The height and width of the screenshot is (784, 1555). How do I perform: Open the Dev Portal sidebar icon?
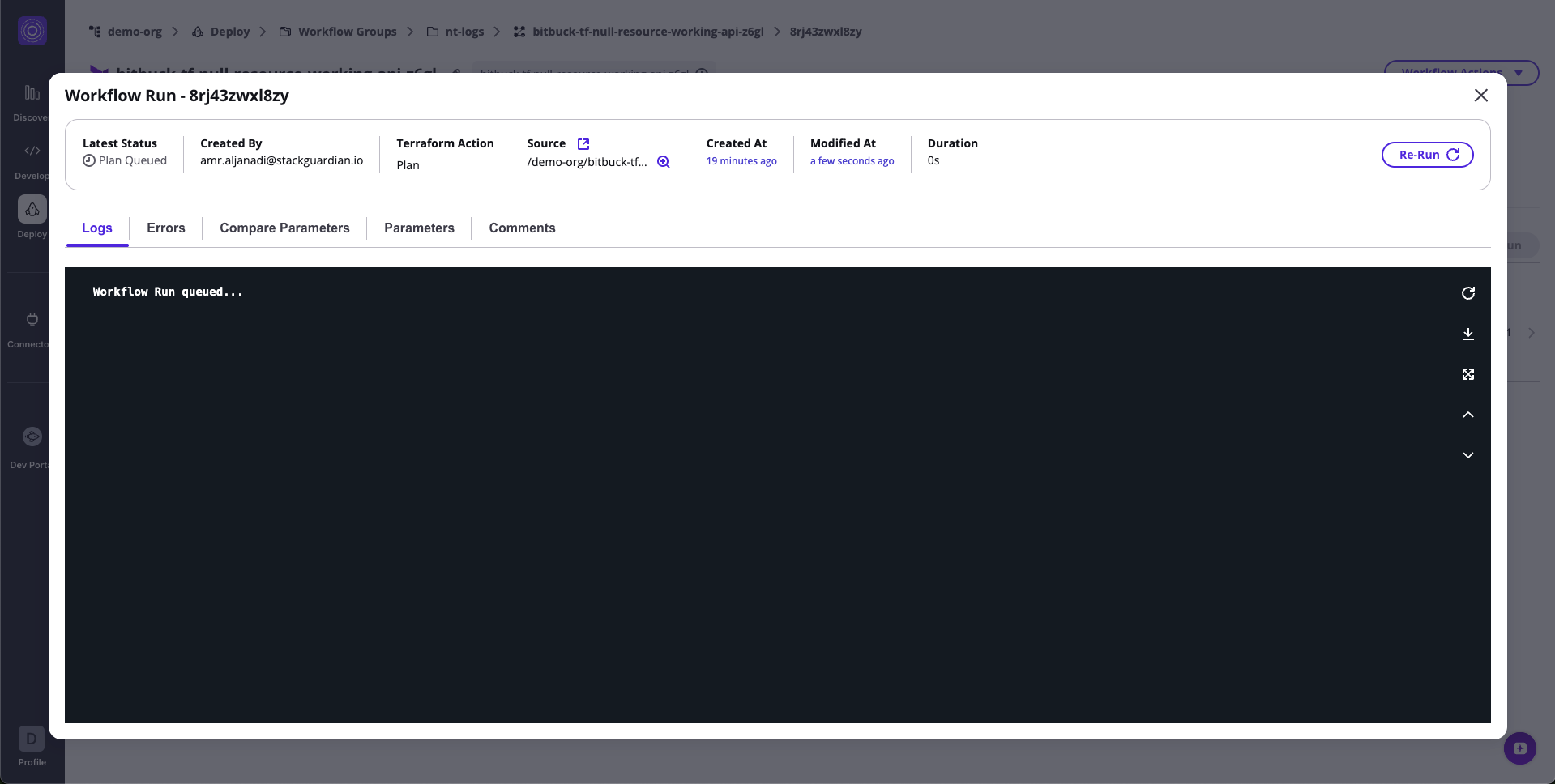32,437
